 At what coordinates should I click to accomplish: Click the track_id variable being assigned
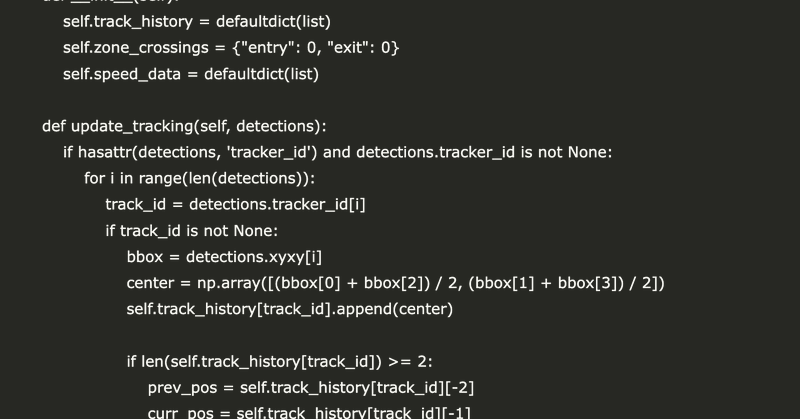click(x=138, y=204)
